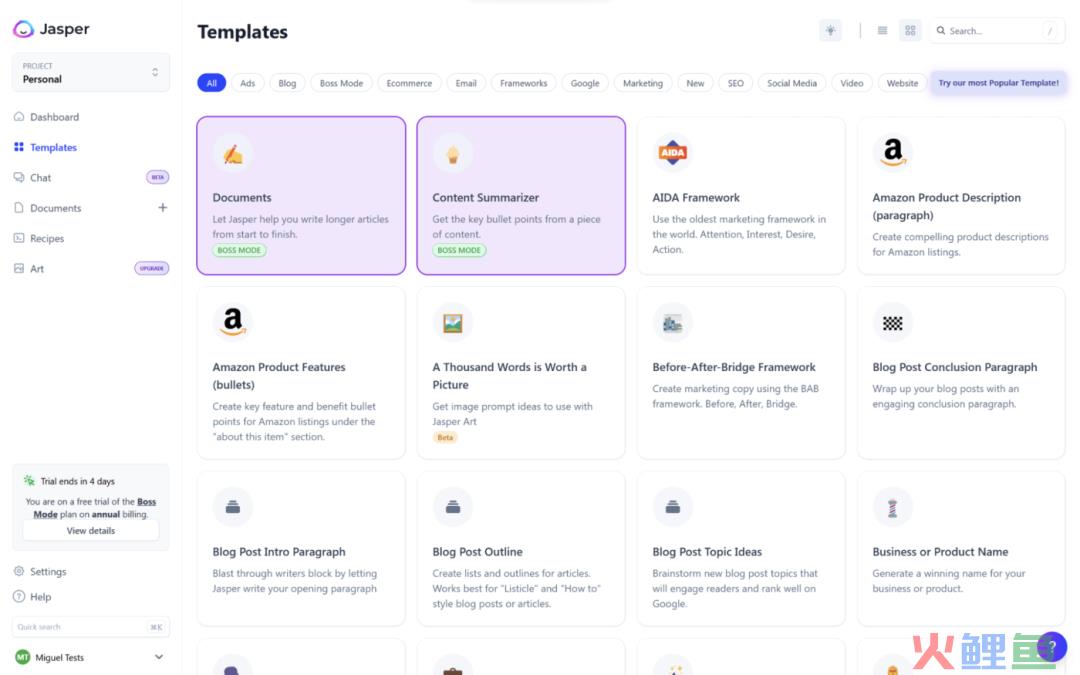Click the Blog Post Outline icon
This screenshot has width=1080, height=675.
pos(453,507)
